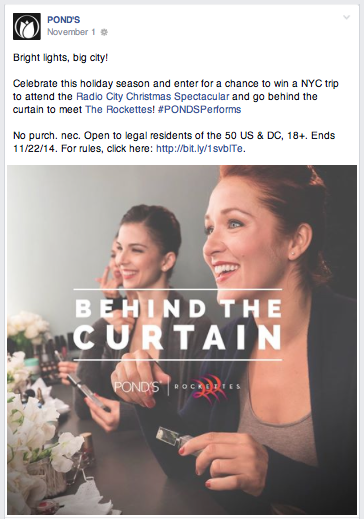The image size is (364, 519).
Task: Click the POND'S tulip profile picture
Action: [27, 26]
